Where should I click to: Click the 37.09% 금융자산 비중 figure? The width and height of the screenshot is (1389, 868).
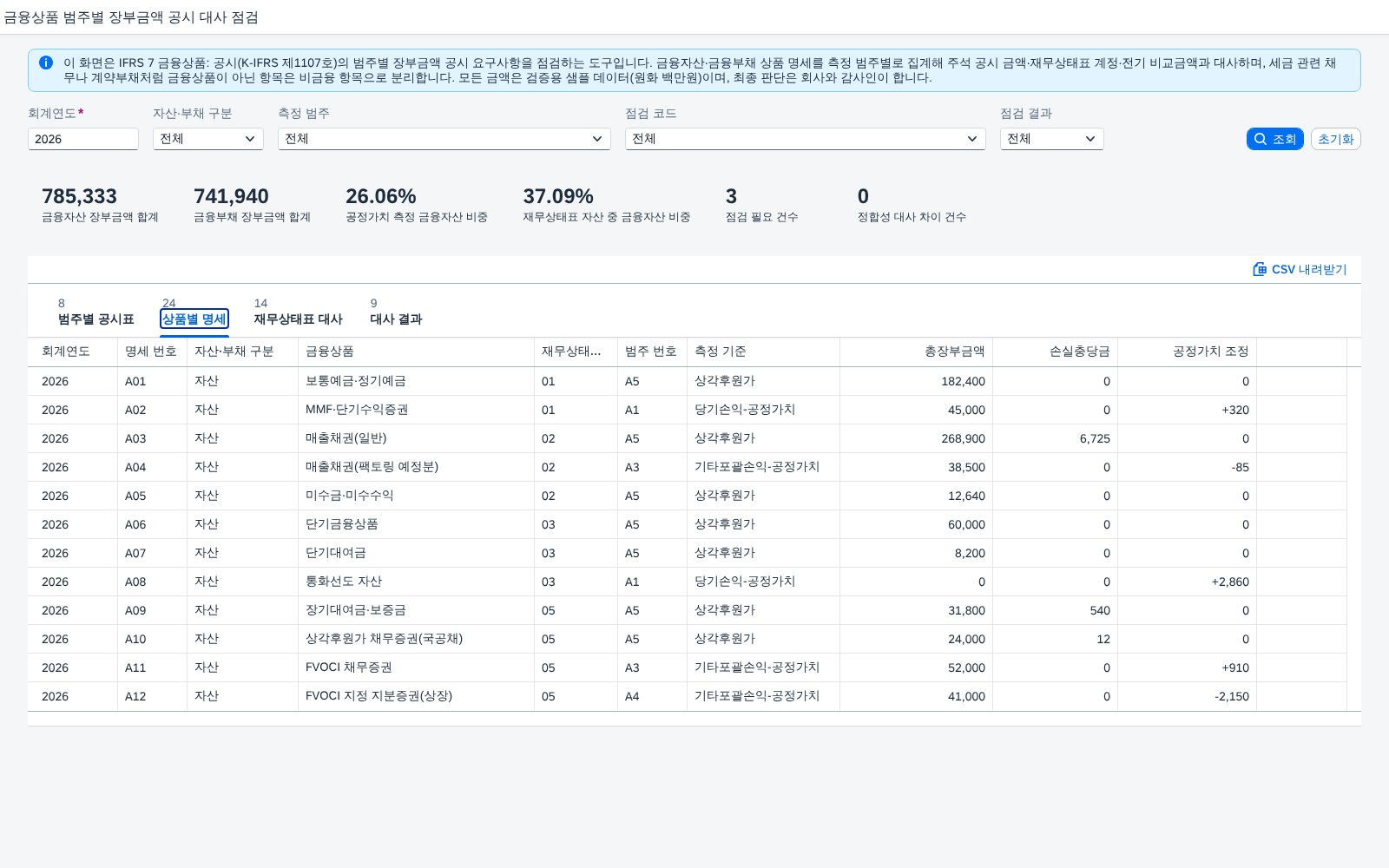coord(558,196)
